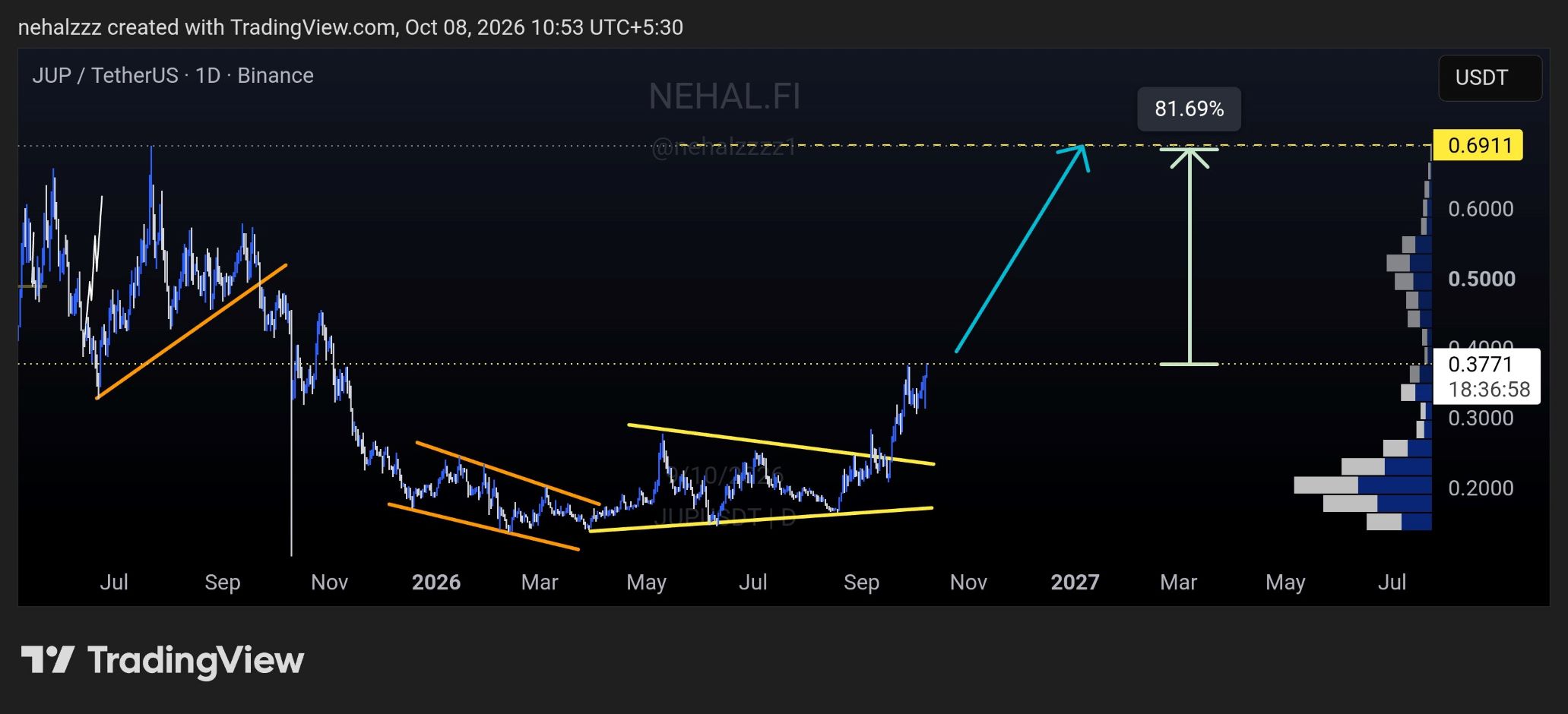This screenshot has height=714, width=1568.
Task: Click the header text with creation date
Action: (x=350, y=27)
